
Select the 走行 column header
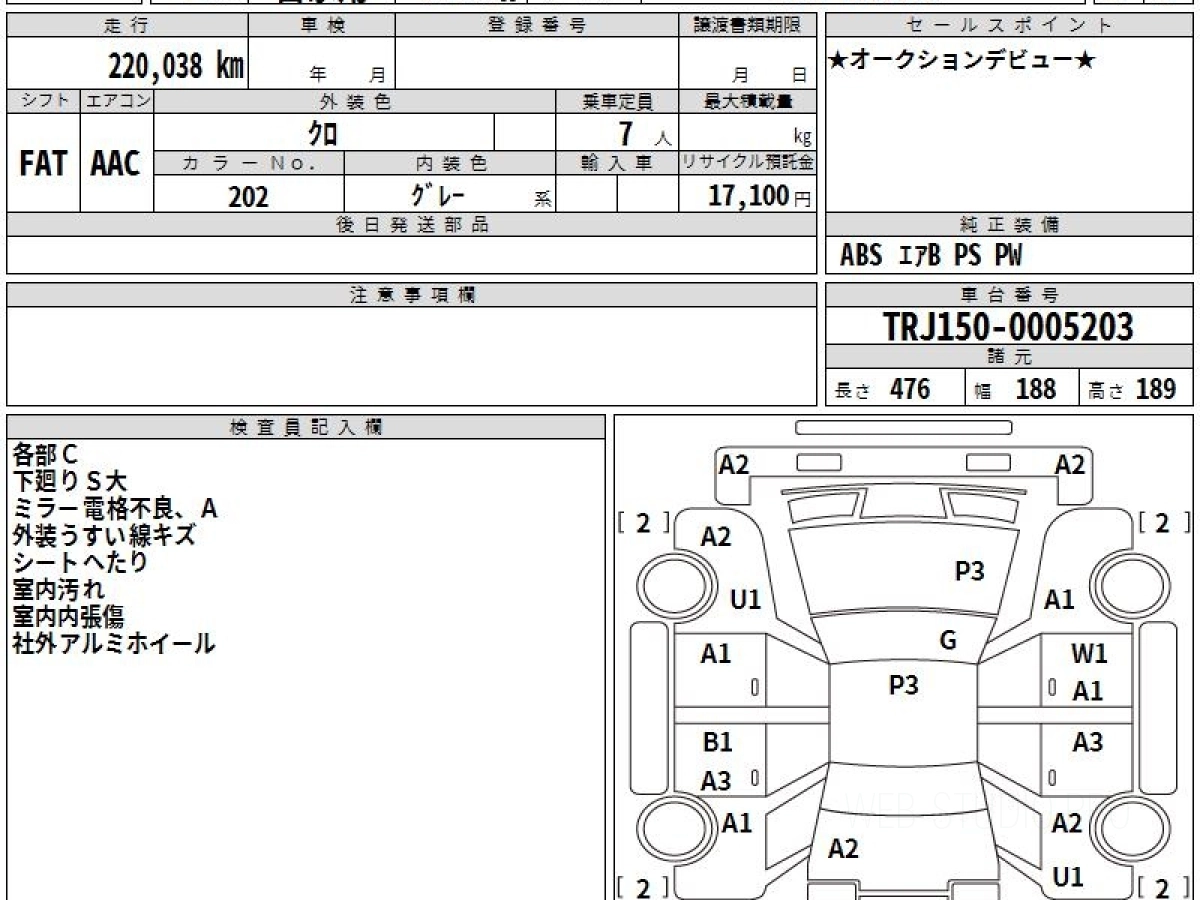(x=126, y=26)
